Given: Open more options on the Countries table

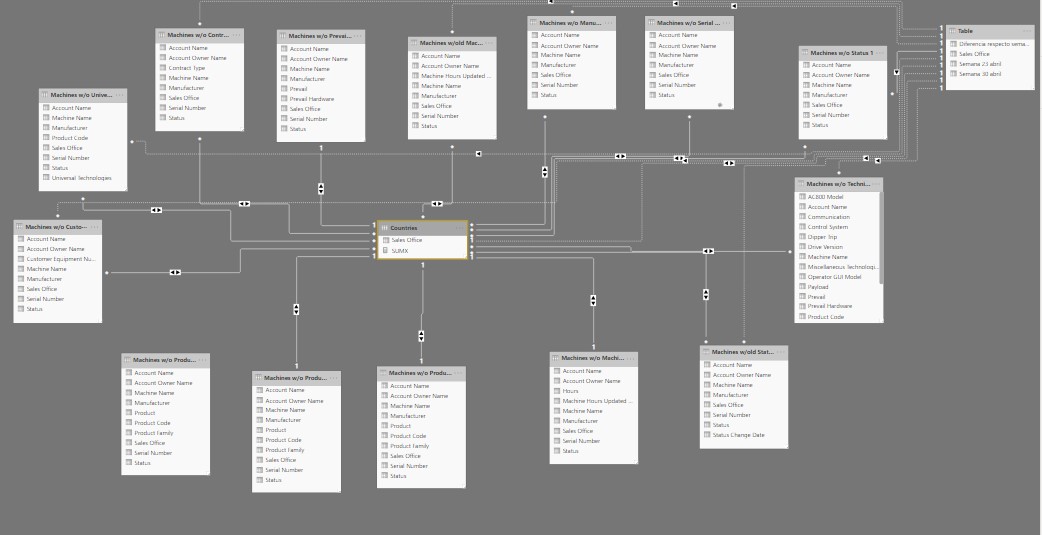Looking at the screenshot, I should point(460,228).
